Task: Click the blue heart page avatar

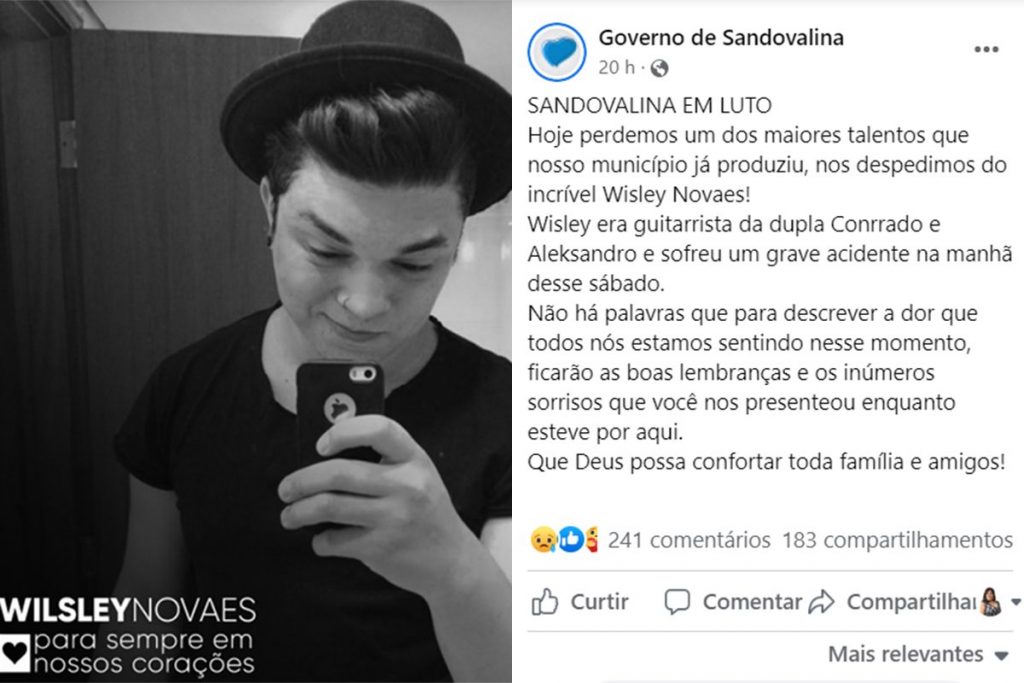Action: click(557, 52)
